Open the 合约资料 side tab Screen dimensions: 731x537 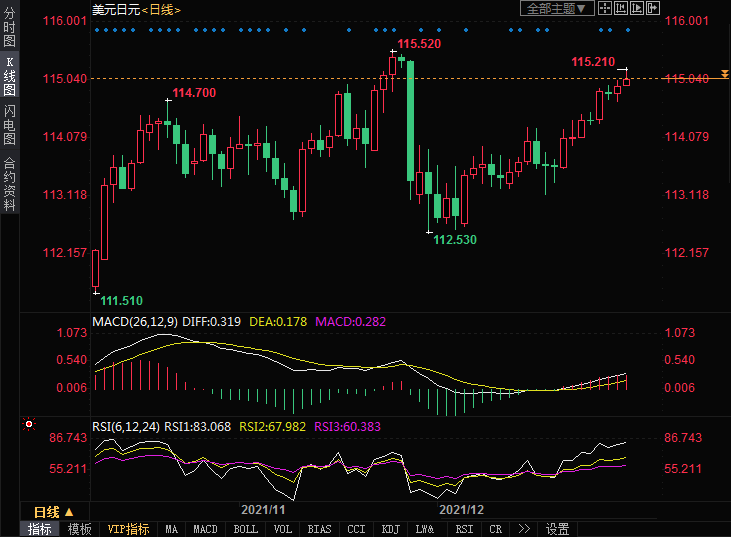click(9, 183)
